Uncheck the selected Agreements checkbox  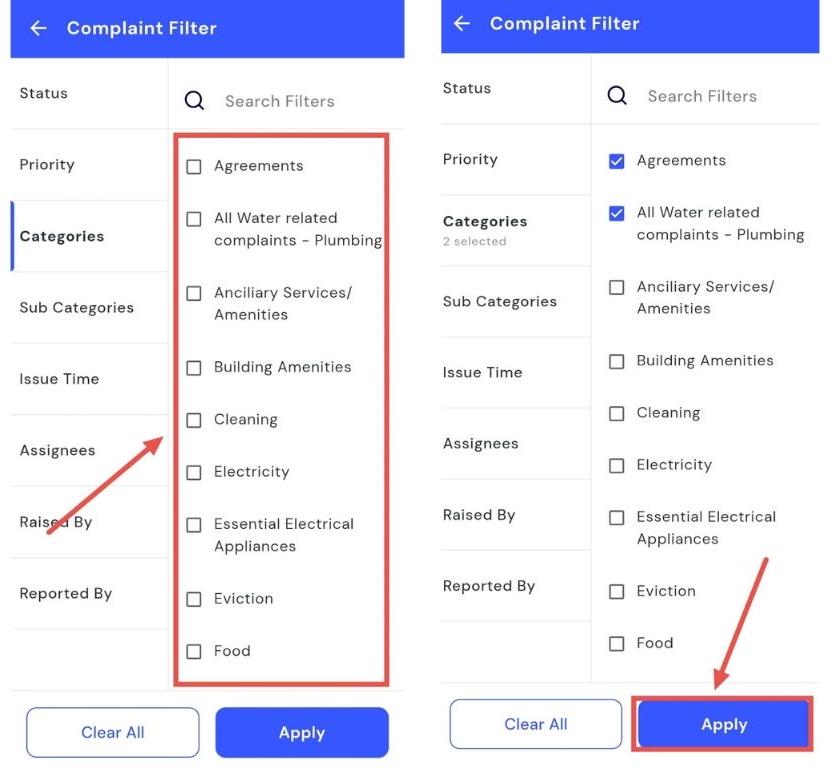617,161
